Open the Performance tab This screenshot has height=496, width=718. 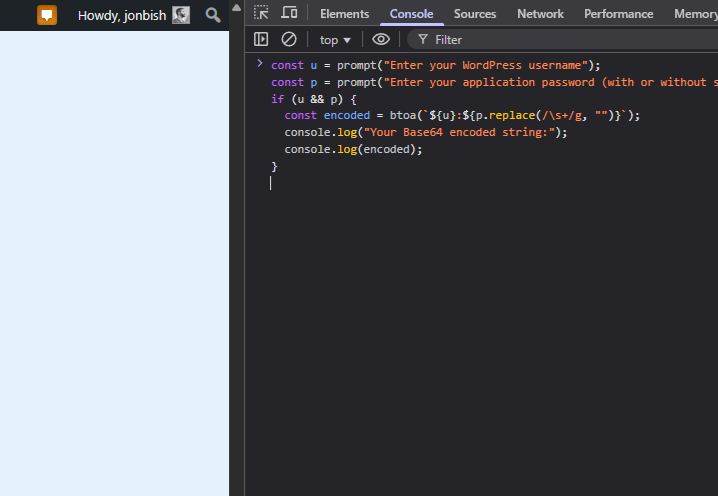(619, 14)
